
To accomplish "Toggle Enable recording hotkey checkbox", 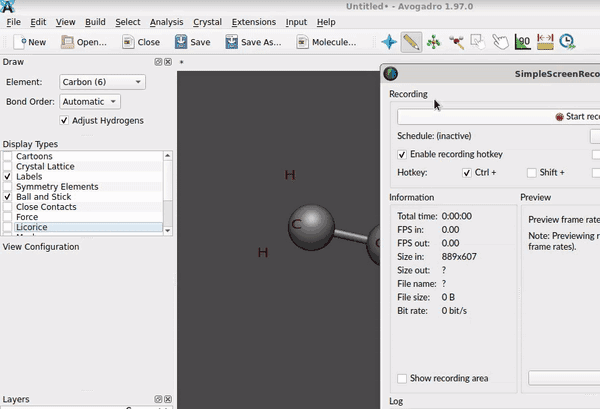I will tap(402, 154).
